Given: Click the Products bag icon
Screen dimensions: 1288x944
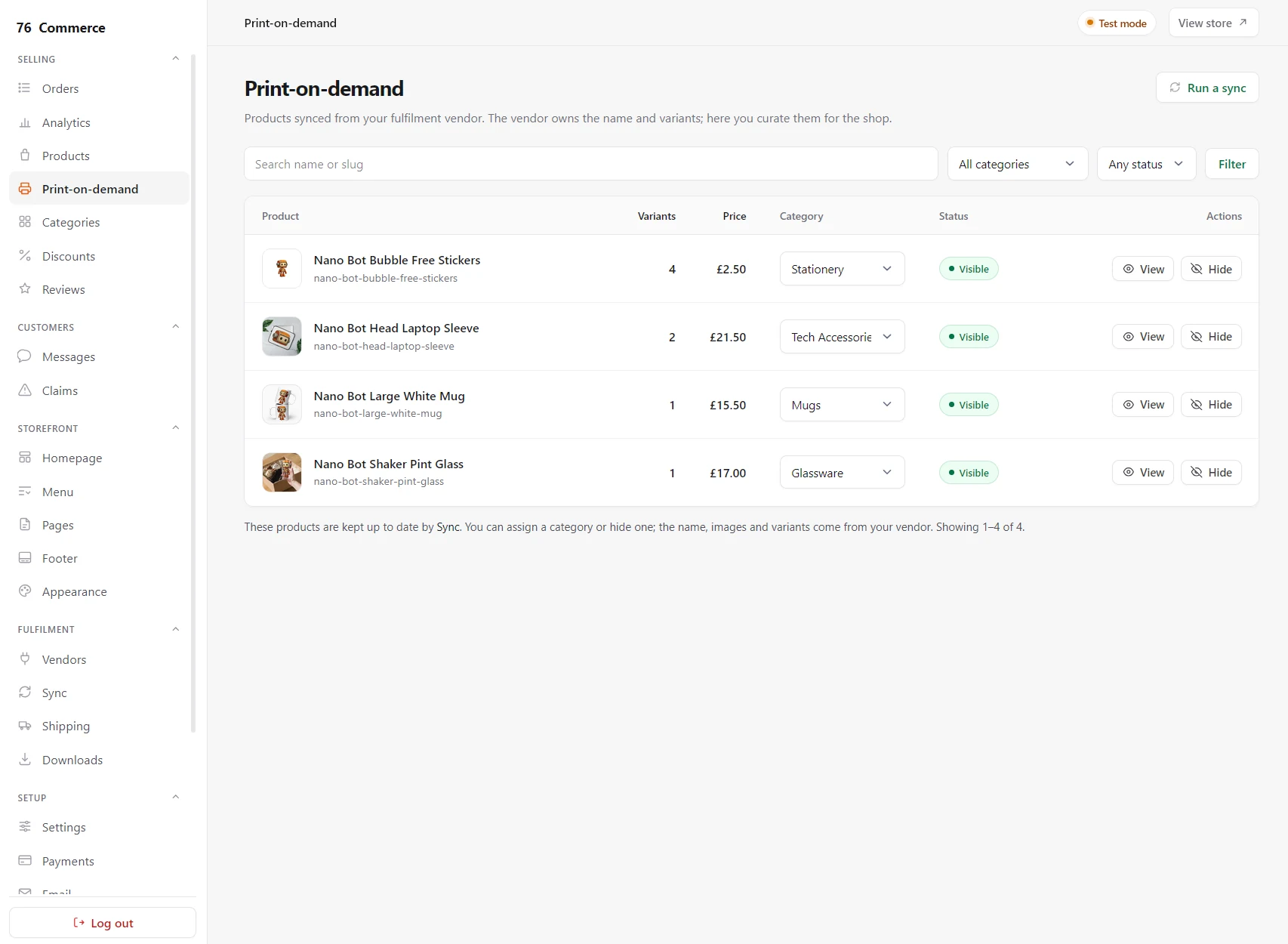Looking at the screenshot, I should (x=25, y=156).
